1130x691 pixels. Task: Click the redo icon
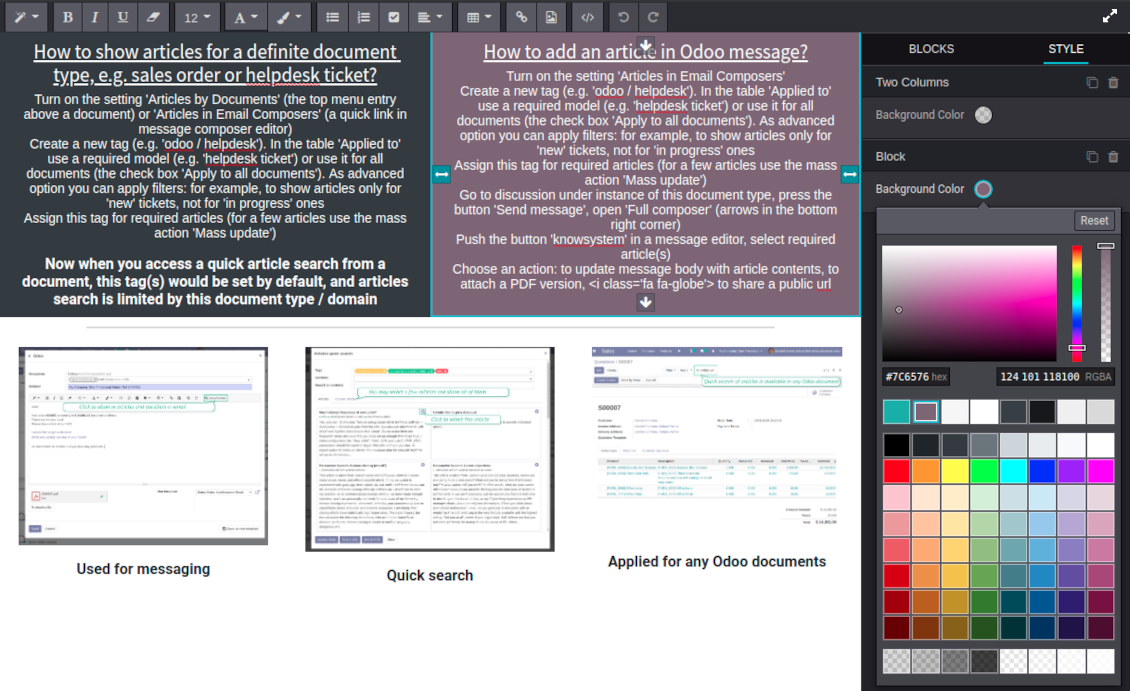click(653, 17)
